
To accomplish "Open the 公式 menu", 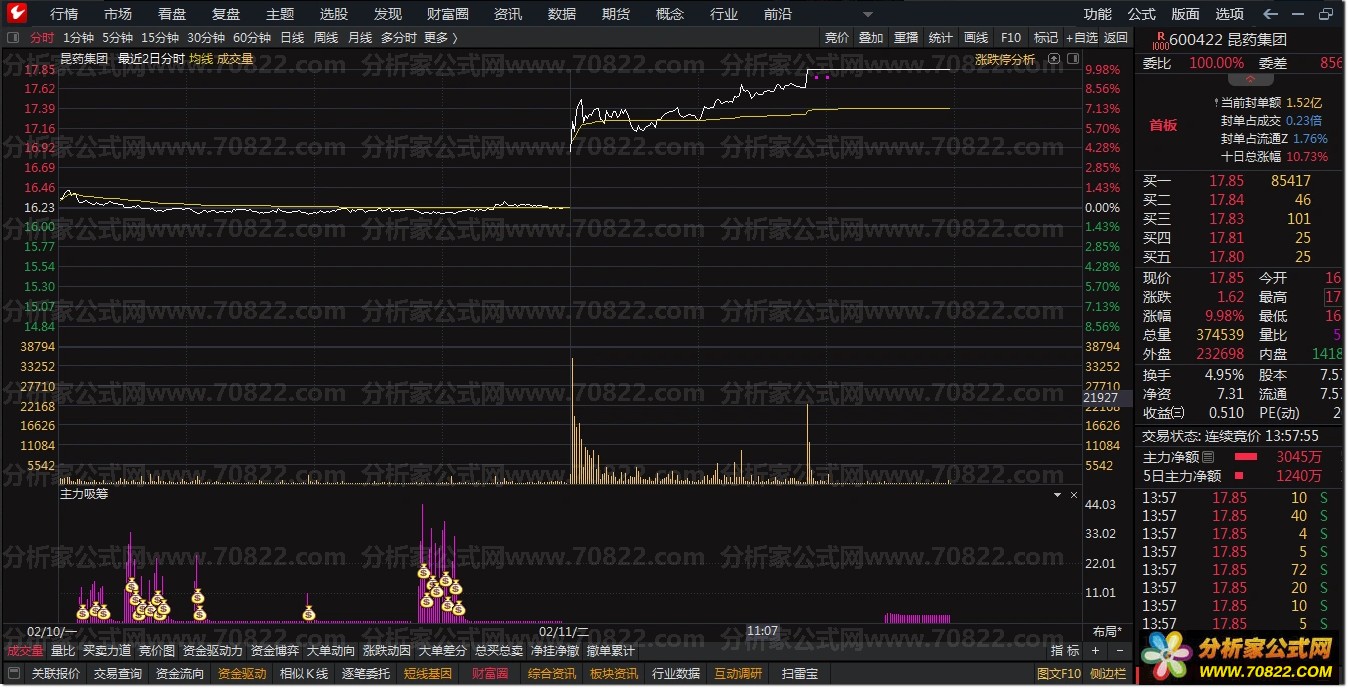I will tap(1142, 14).
